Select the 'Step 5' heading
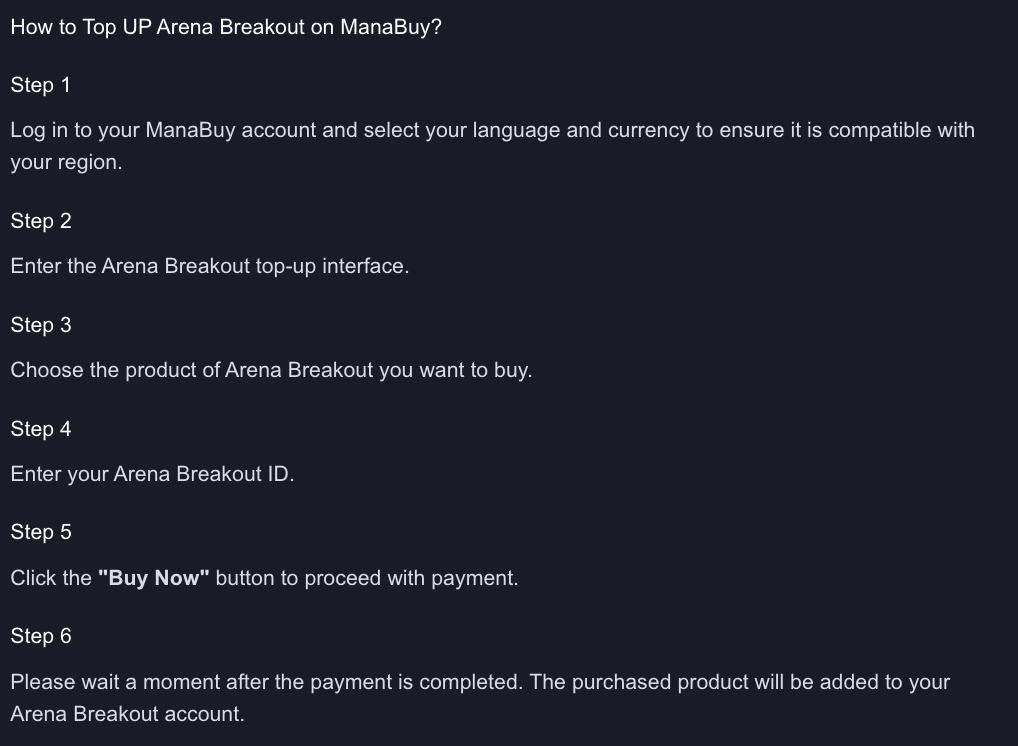This screenshot has height=746, width=1018. point(41,532)
